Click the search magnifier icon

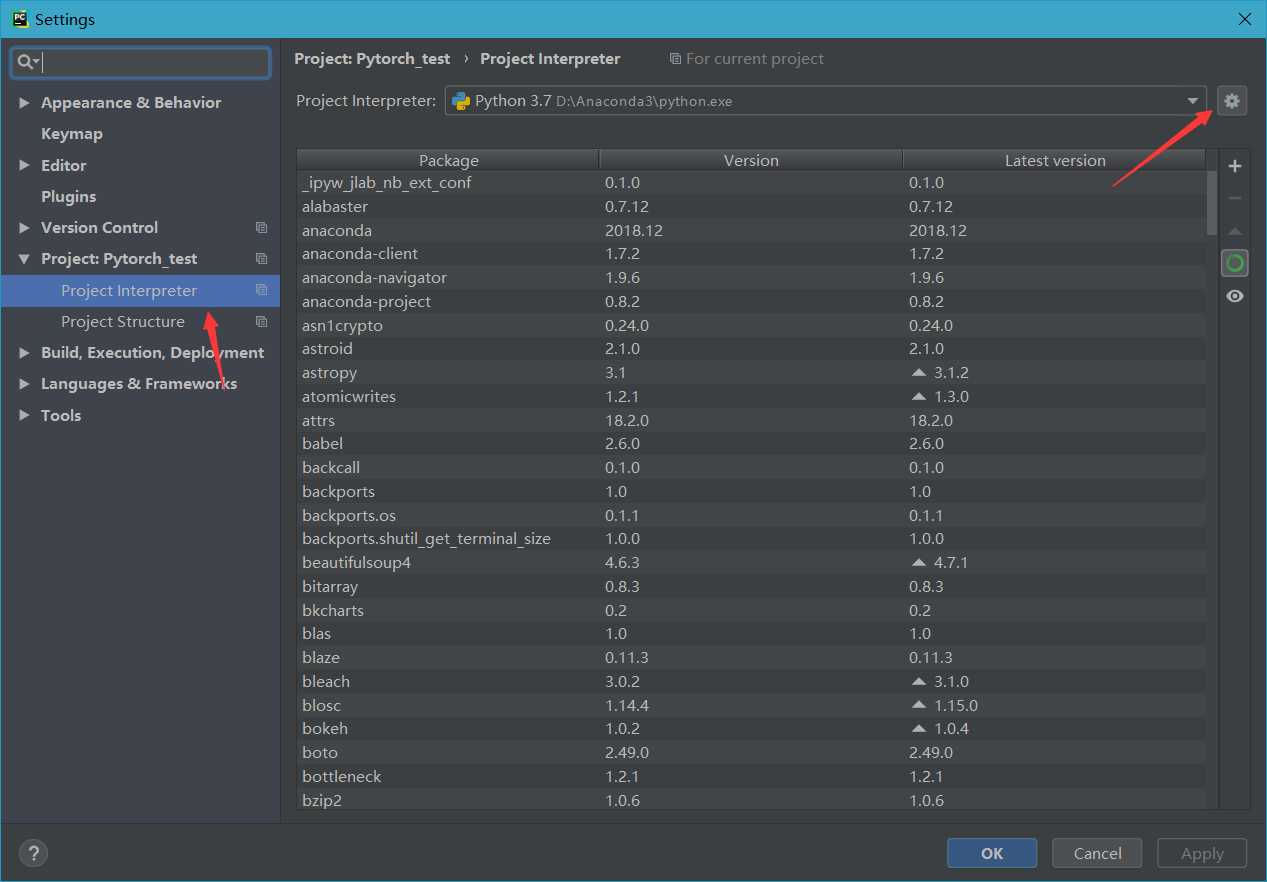point(27,62)
